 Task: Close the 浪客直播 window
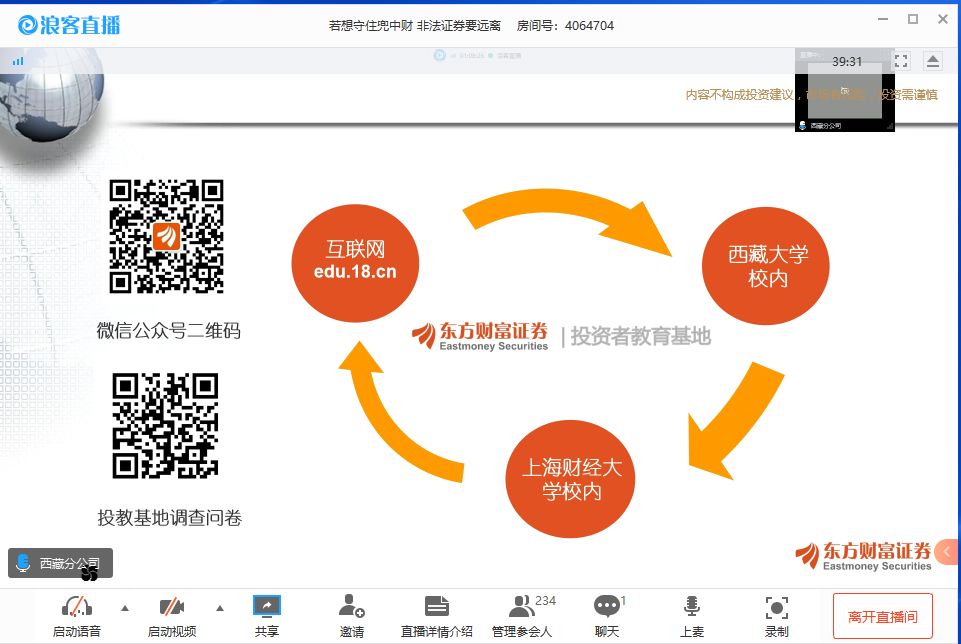point(943,20)
